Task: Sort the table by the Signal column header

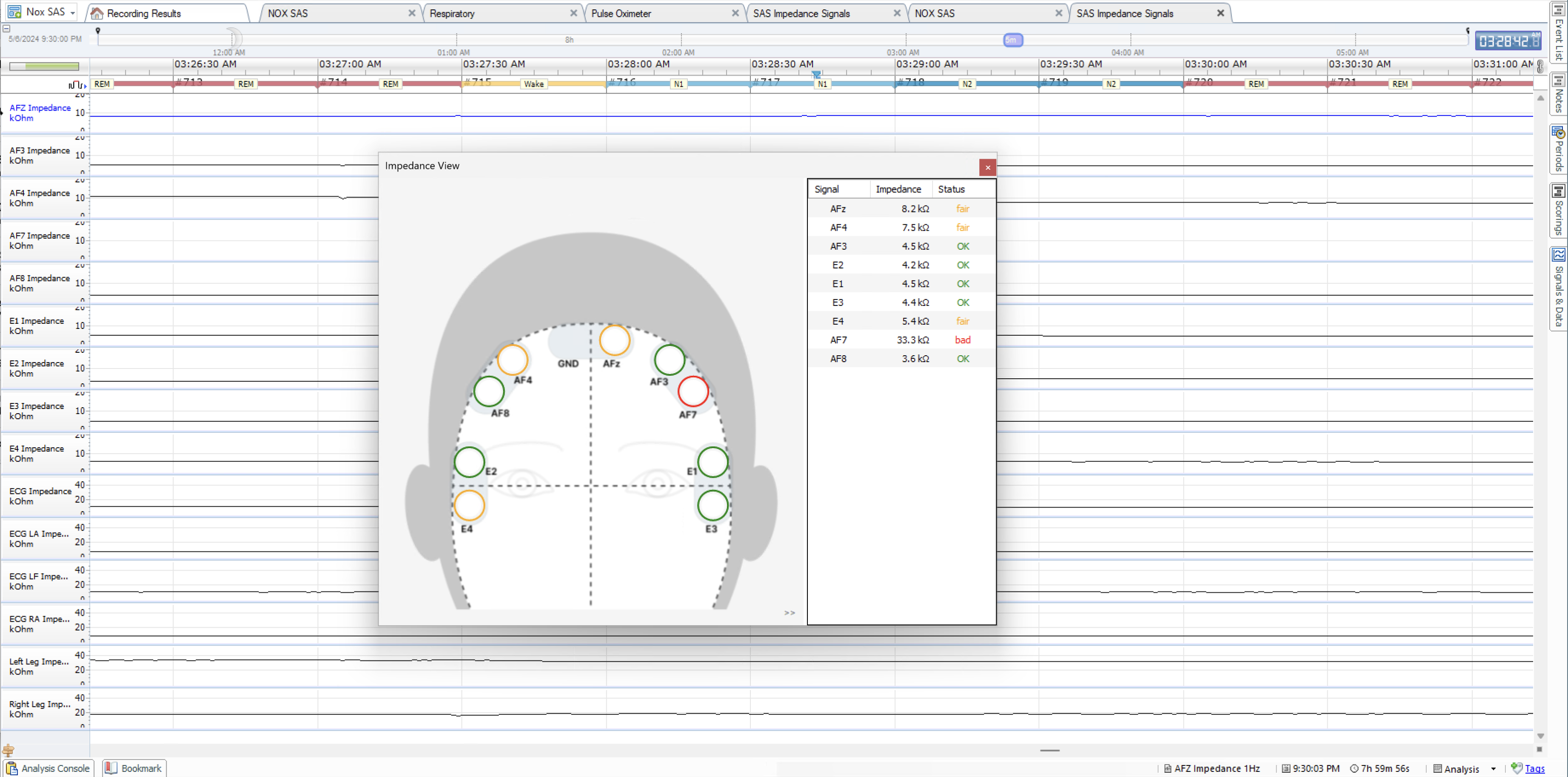Action: [x=839, y=189]
